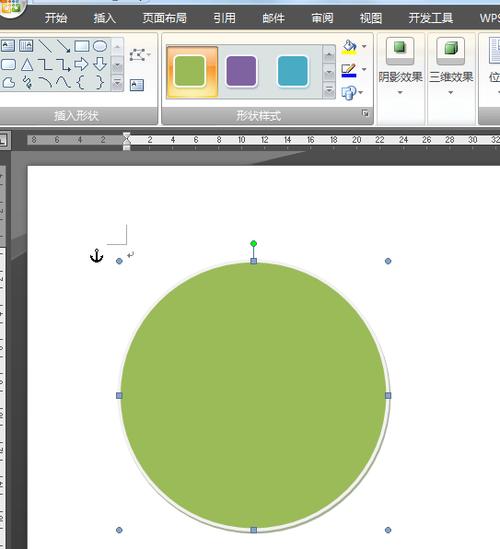500x549 pixels.
Task: Select the oval shape tool
Action: point(100,46)
